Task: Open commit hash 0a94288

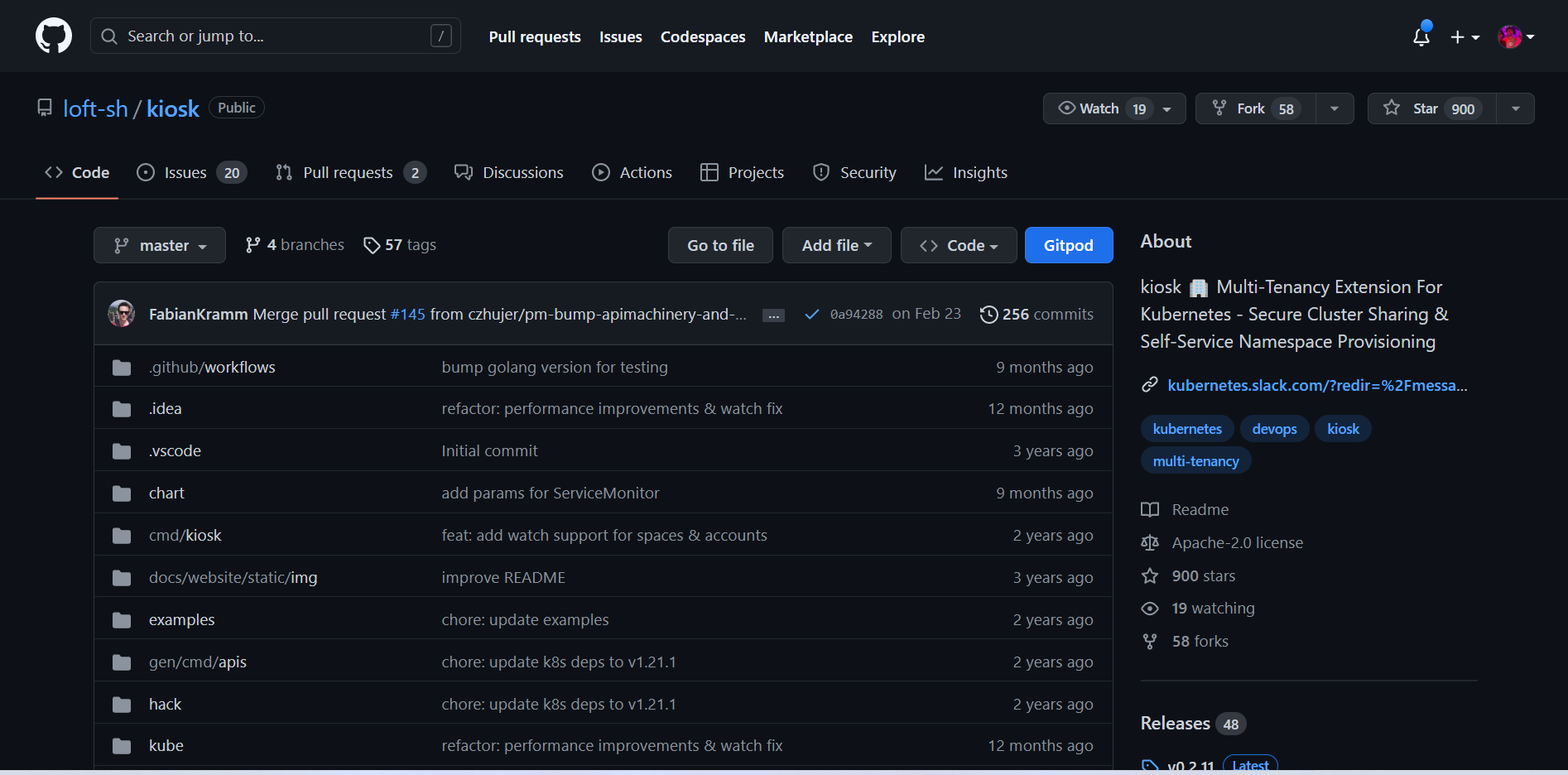Action: 857,315
